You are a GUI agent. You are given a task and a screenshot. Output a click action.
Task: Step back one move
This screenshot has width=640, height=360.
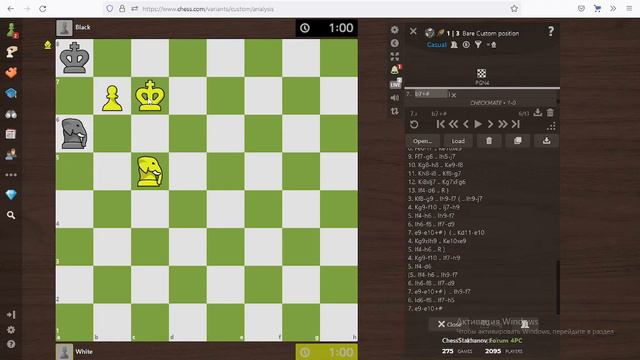point(466,124)
